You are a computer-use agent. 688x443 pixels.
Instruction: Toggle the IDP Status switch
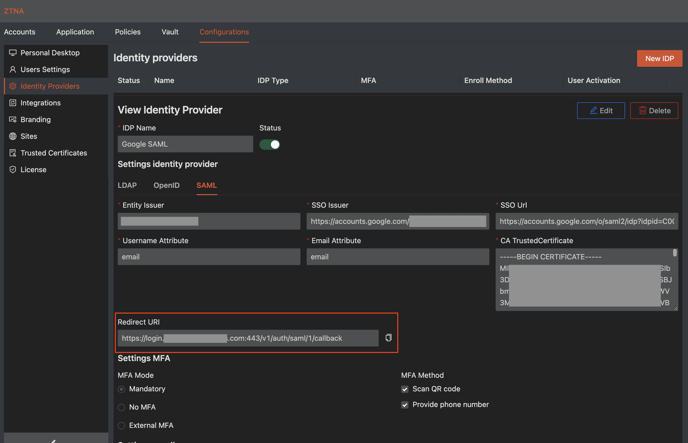tap(270, 144)
